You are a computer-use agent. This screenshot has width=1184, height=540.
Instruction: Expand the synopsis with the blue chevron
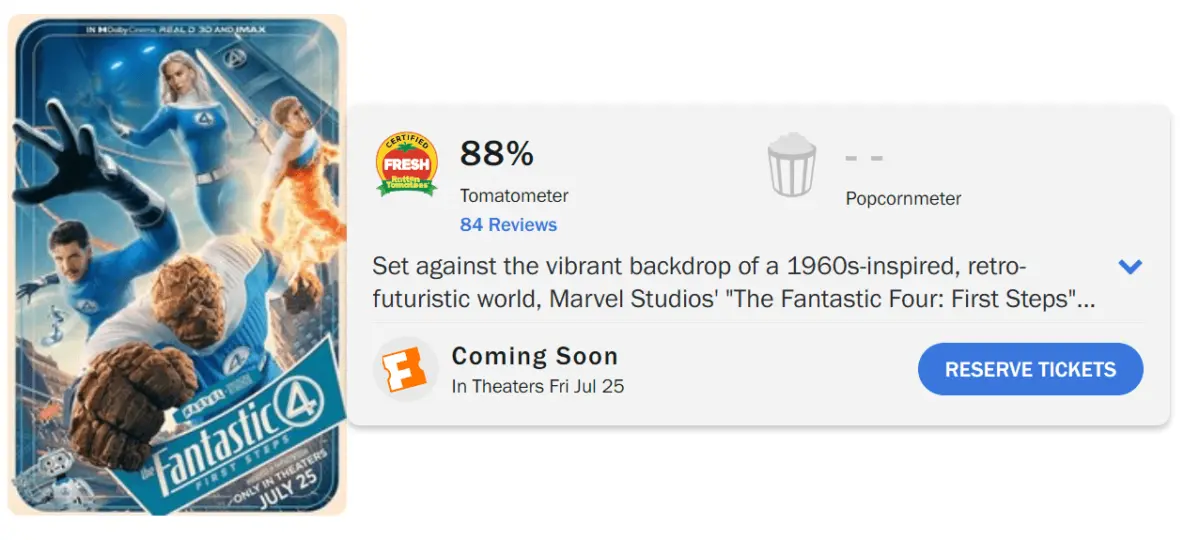coord(1130,266)
